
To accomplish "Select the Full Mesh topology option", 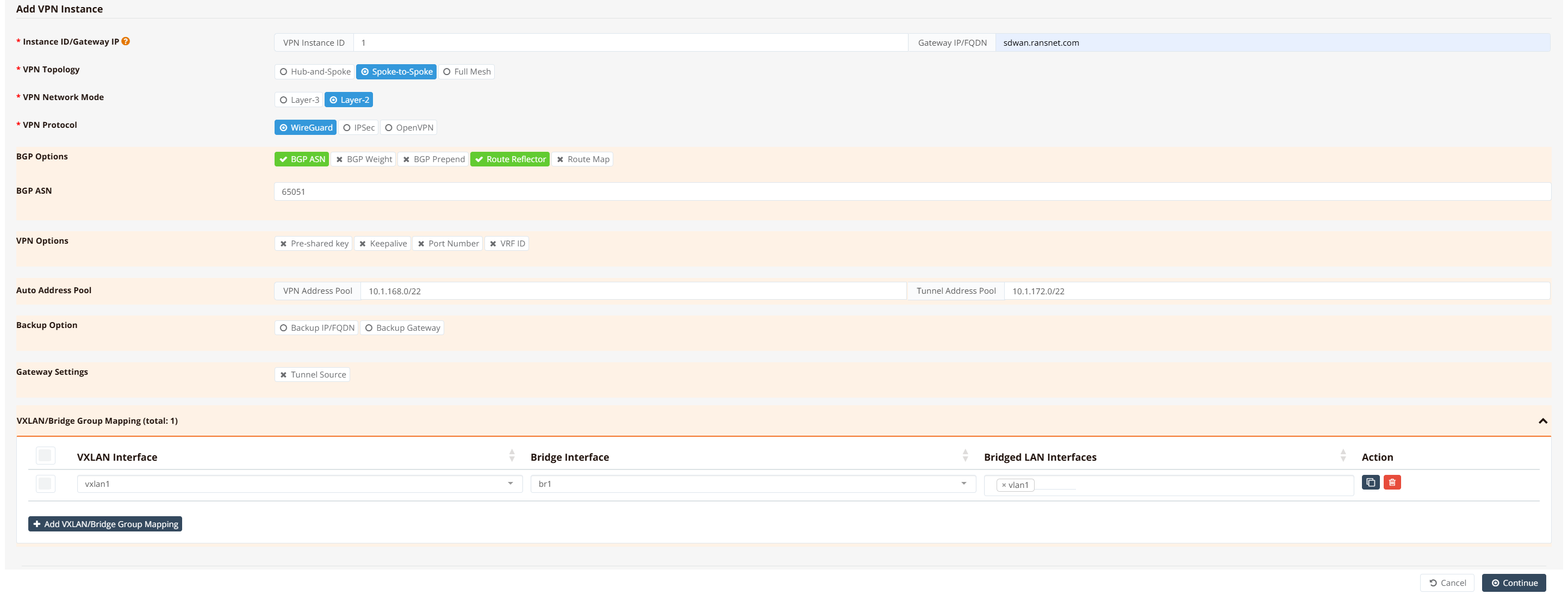I will pos(466,72).
